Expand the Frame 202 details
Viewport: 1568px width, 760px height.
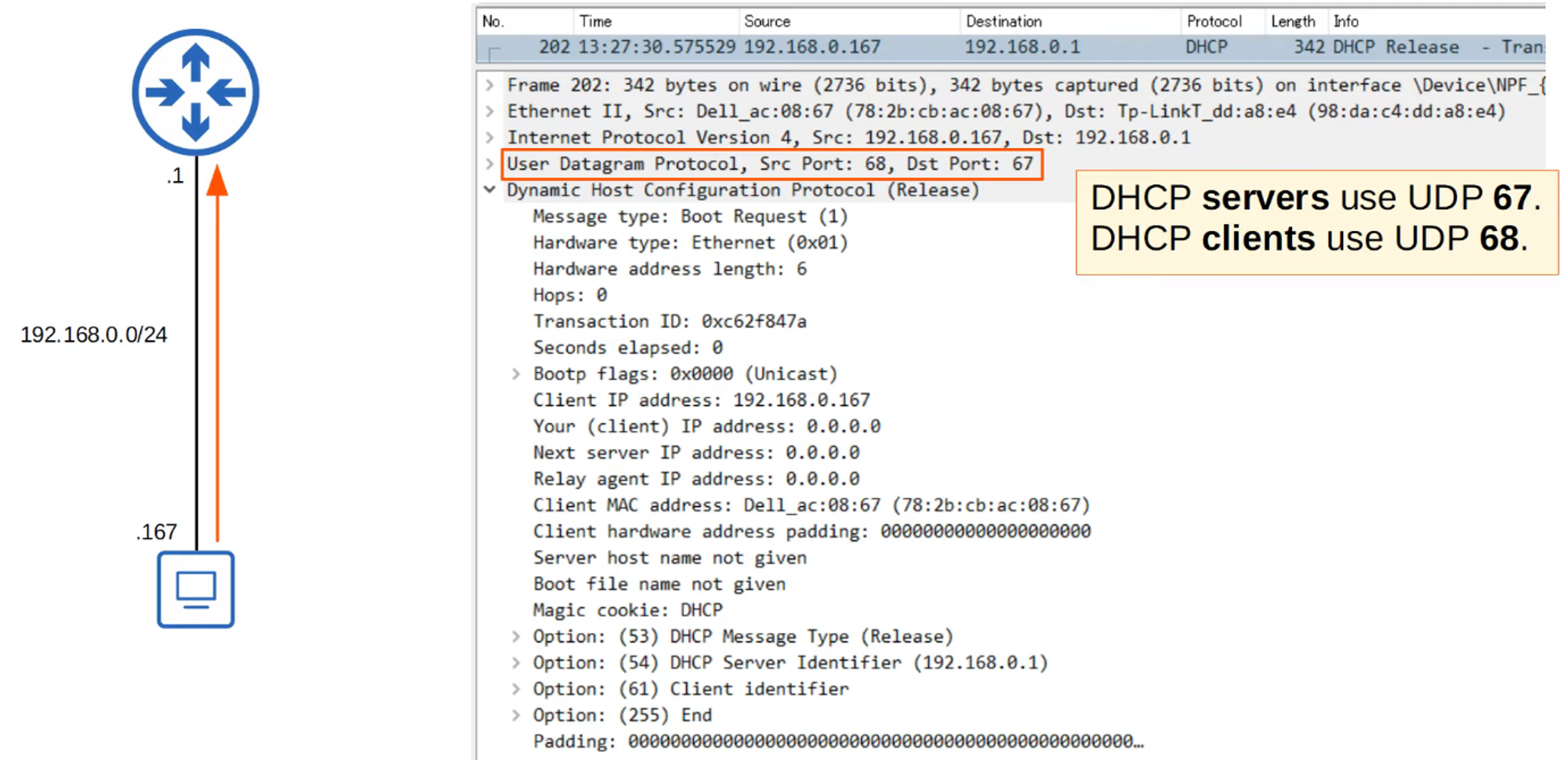click(490, 85)
